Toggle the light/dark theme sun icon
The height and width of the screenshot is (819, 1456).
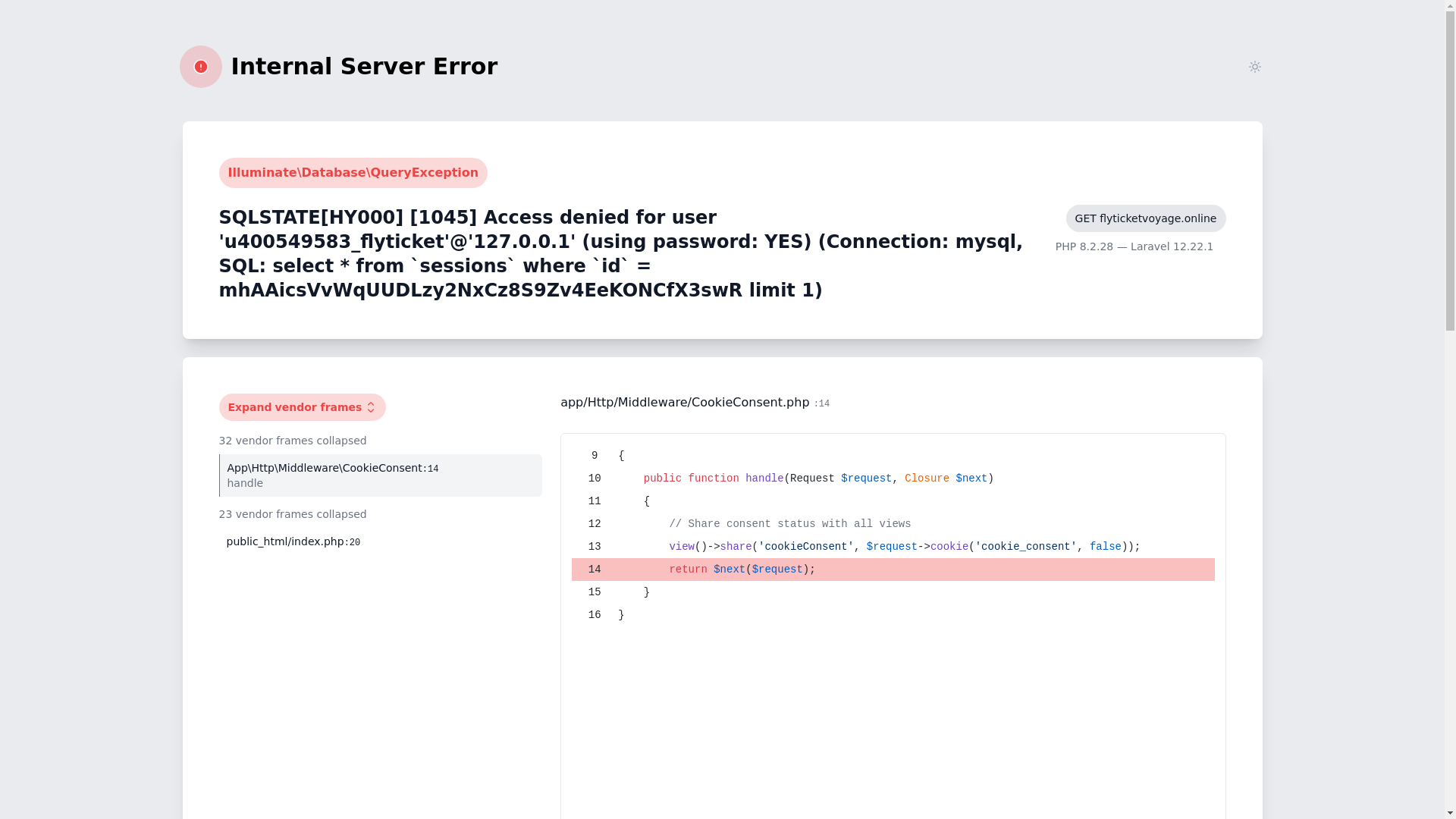[x=1254, y=67]
